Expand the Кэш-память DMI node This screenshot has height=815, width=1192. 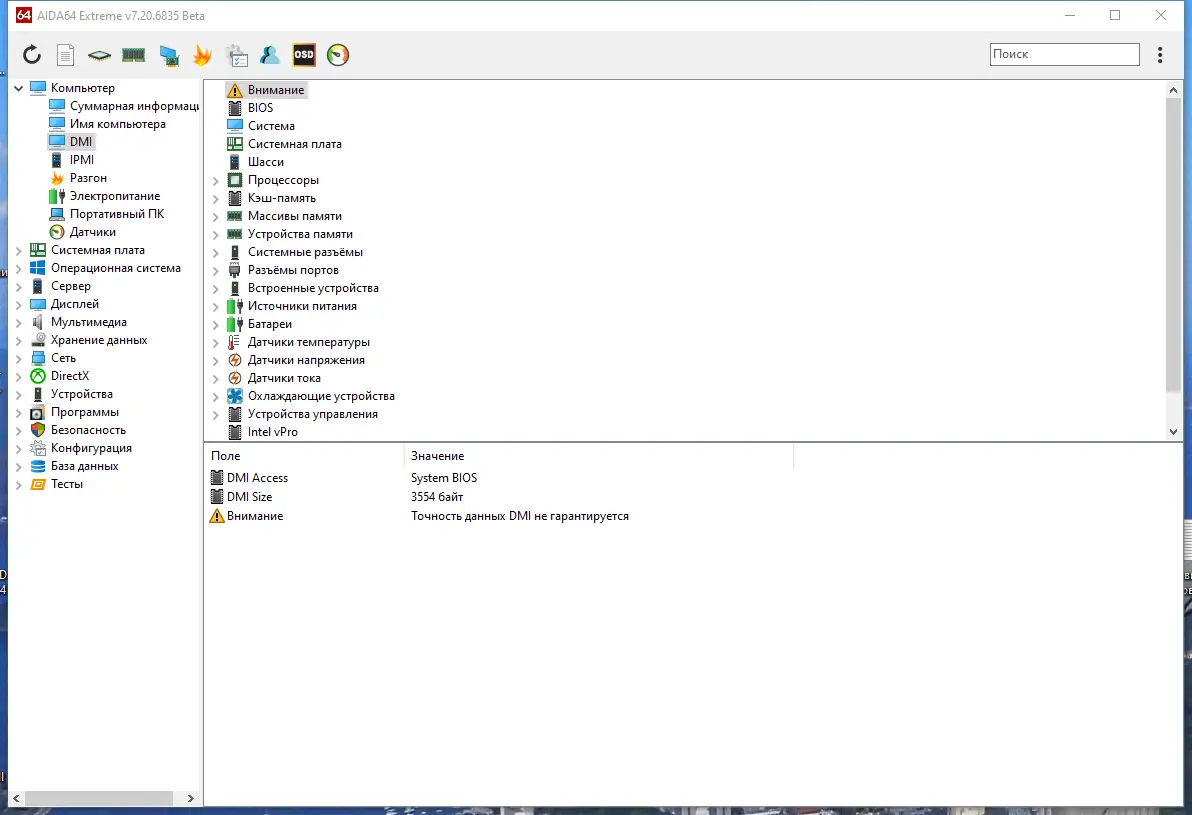click(216, 199)
